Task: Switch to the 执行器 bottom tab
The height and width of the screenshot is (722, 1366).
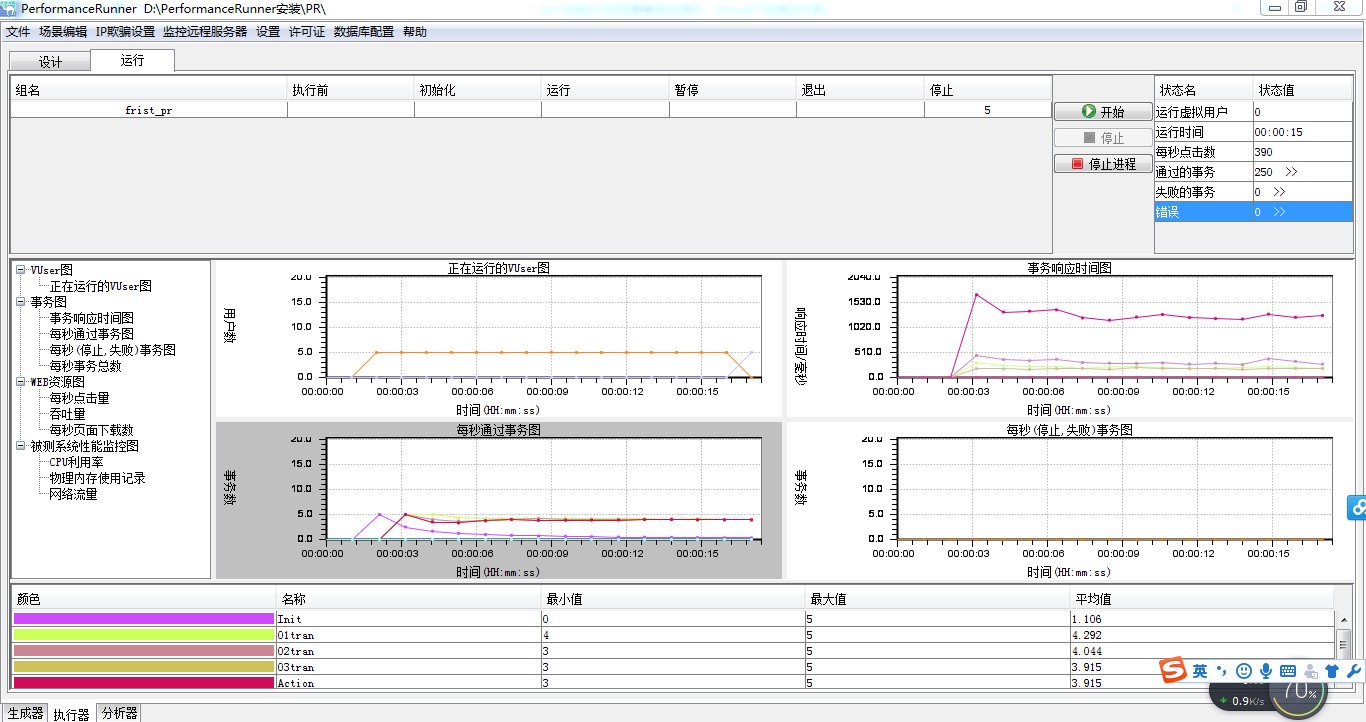Action: (x=71, y=714)
